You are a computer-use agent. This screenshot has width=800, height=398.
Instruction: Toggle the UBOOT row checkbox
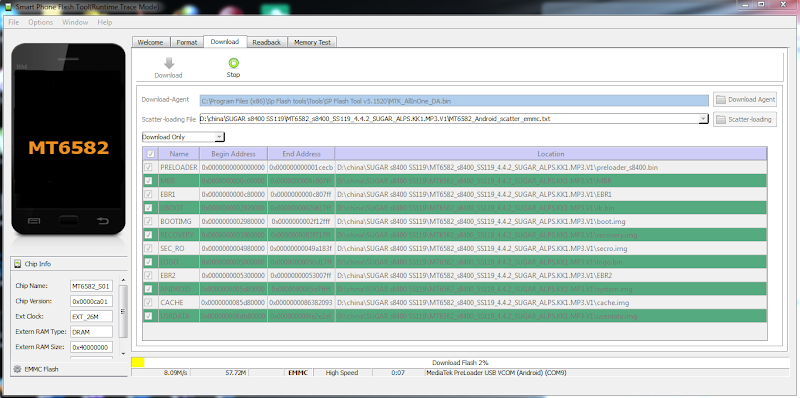click(148, 208)
